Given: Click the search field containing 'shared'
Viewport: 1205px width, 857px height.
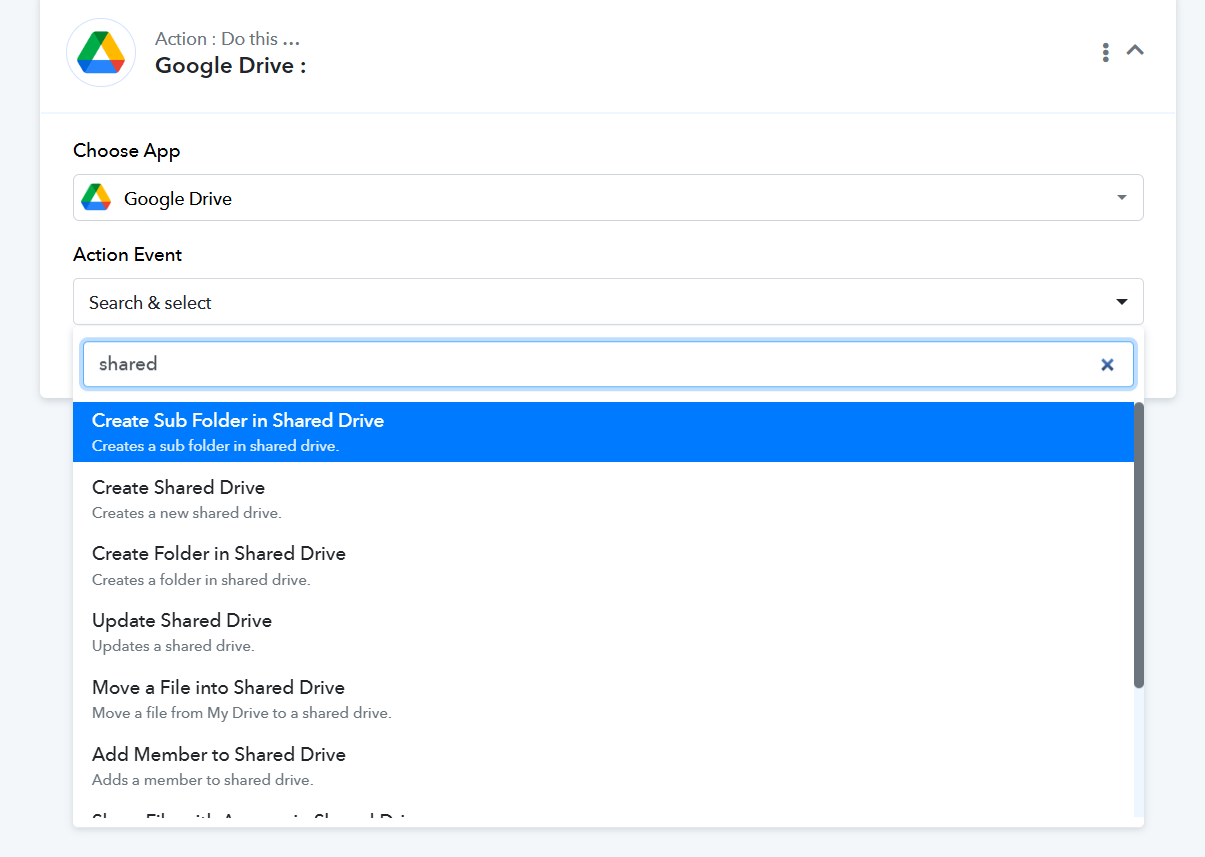Looking at the screenshot, I should [x=608, y=364].
